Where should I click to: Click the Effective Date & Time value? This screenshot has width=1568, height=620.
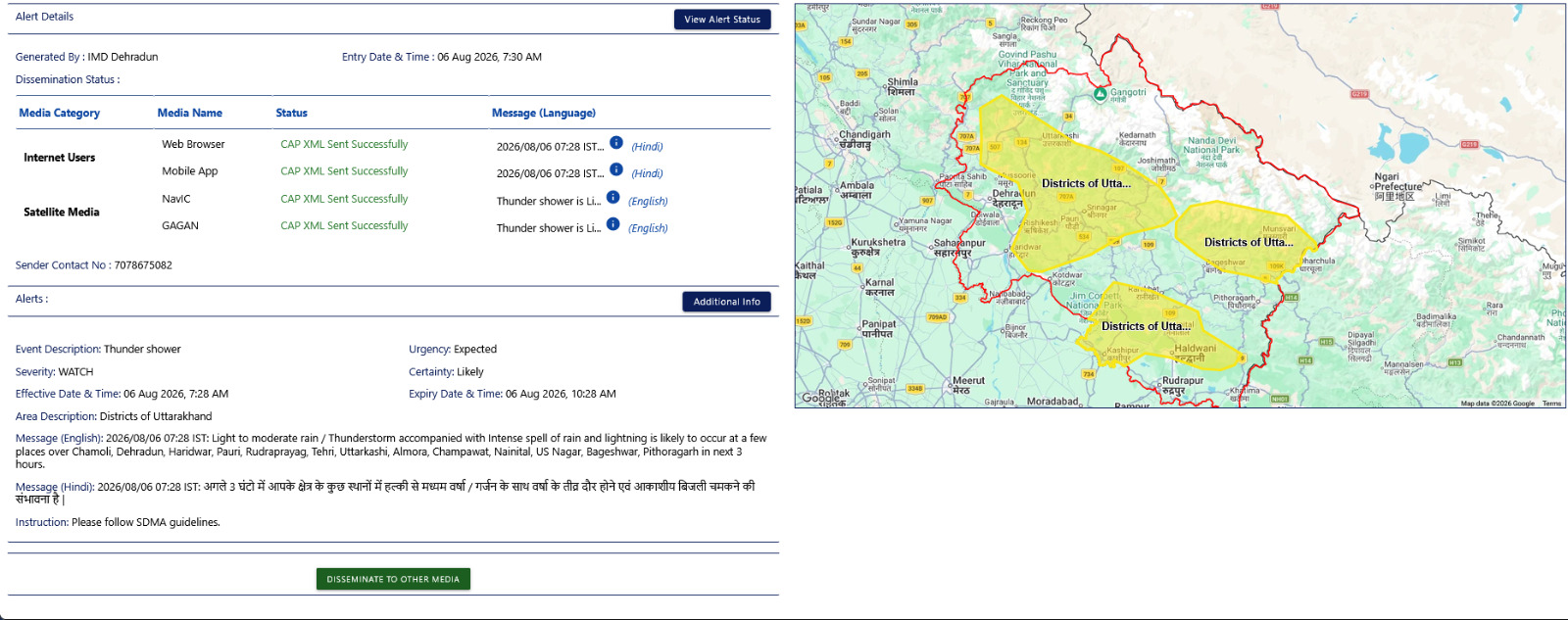[175, 394]
